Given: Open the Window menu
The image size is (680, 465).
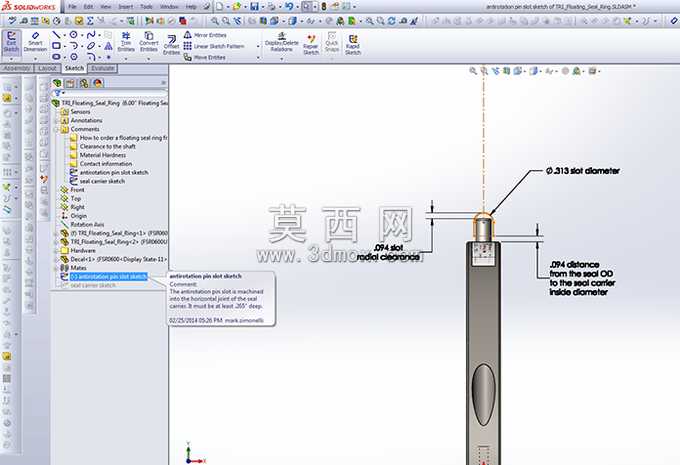Looking at the screenshot, I should point(169,7).
